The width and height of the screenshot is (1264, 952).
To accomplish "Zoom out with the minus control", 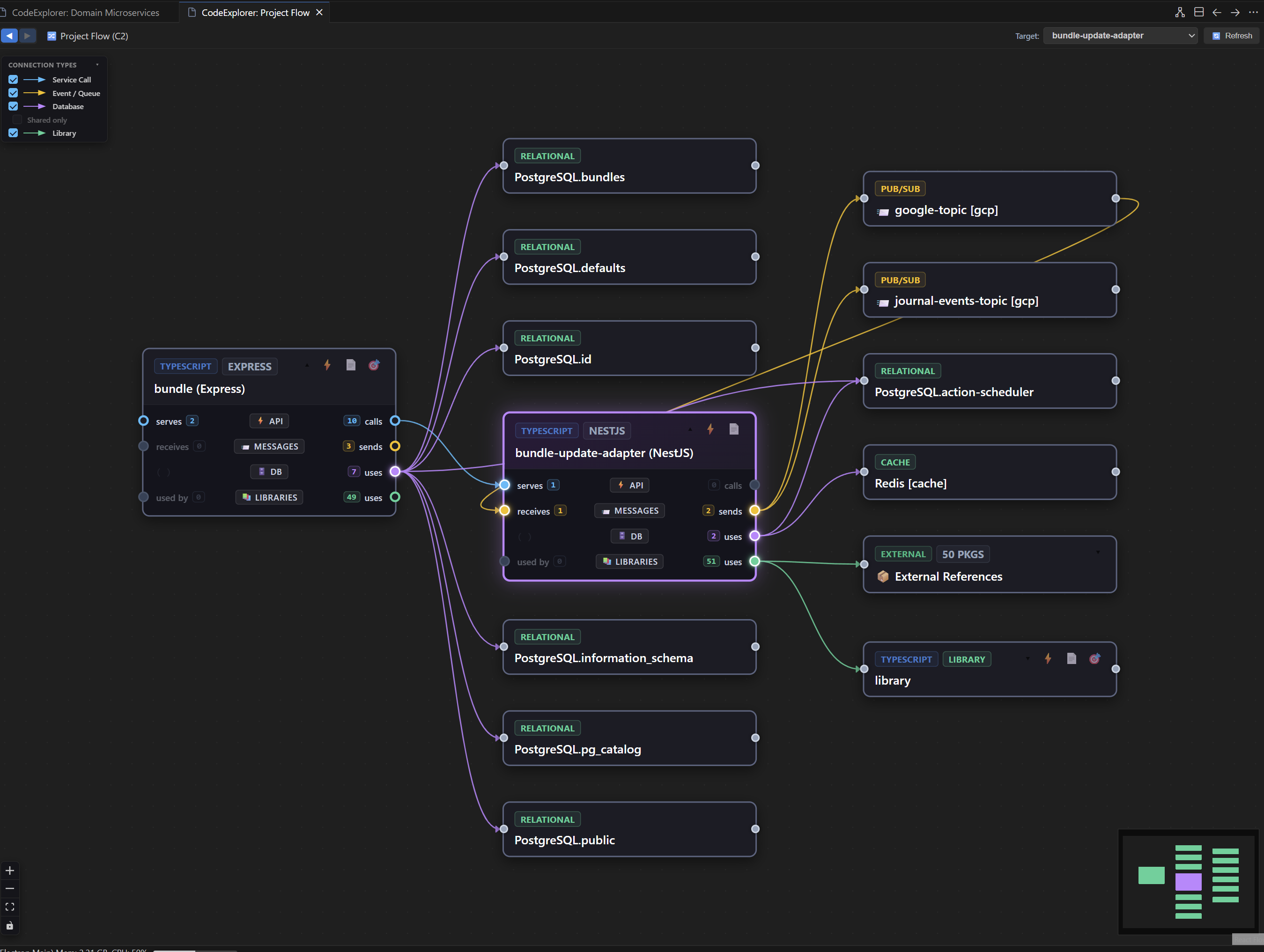I will (x=10, y=889).
